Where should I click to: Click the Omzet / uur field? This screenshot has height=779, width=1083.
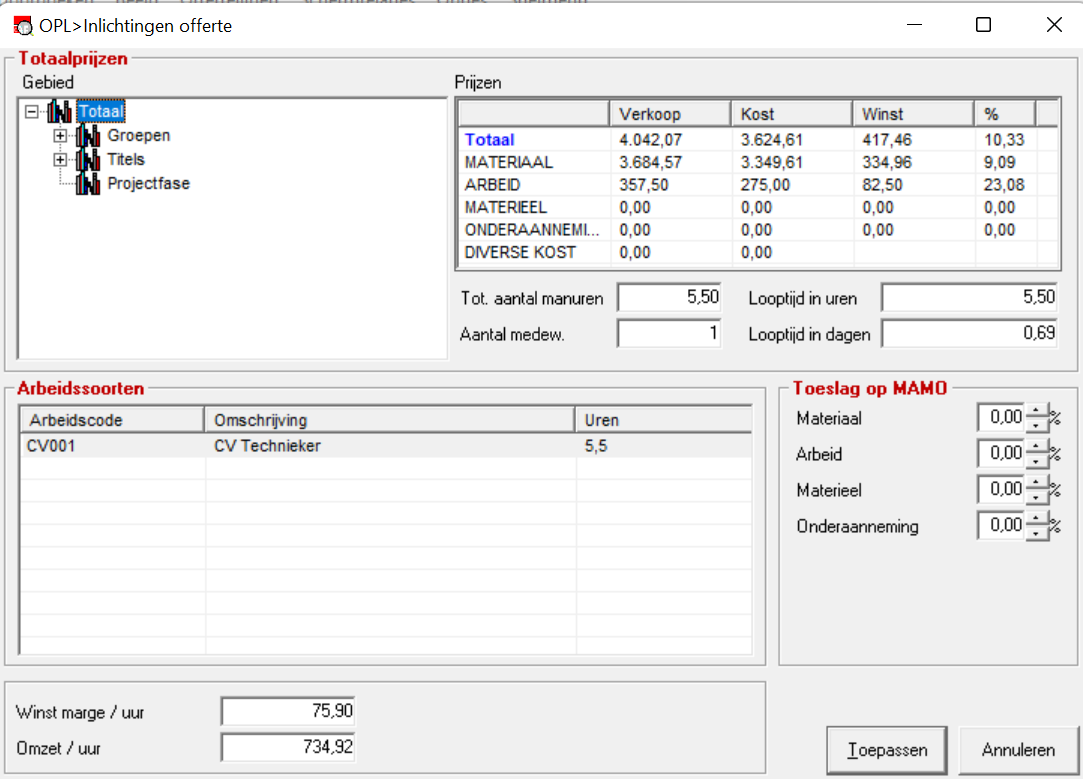click(288, 747)
